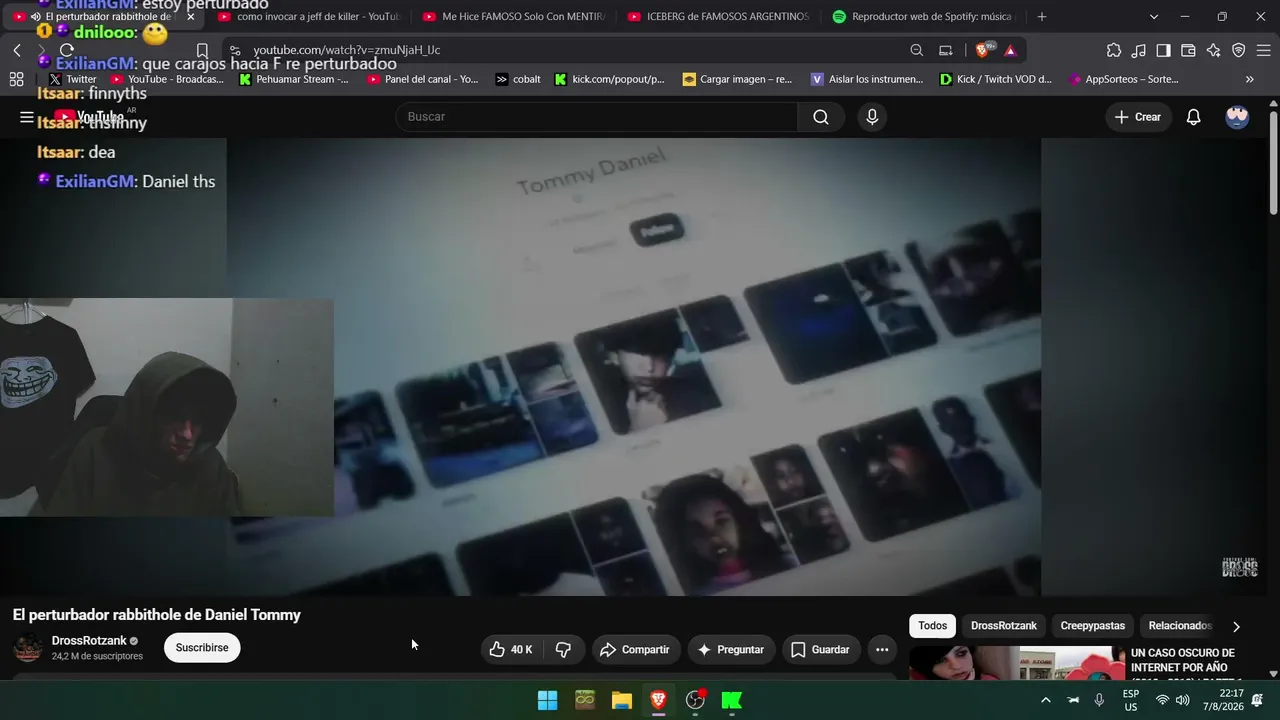Open the Kick app on taskbar
1280x720 pixels.
pos(732,700)
